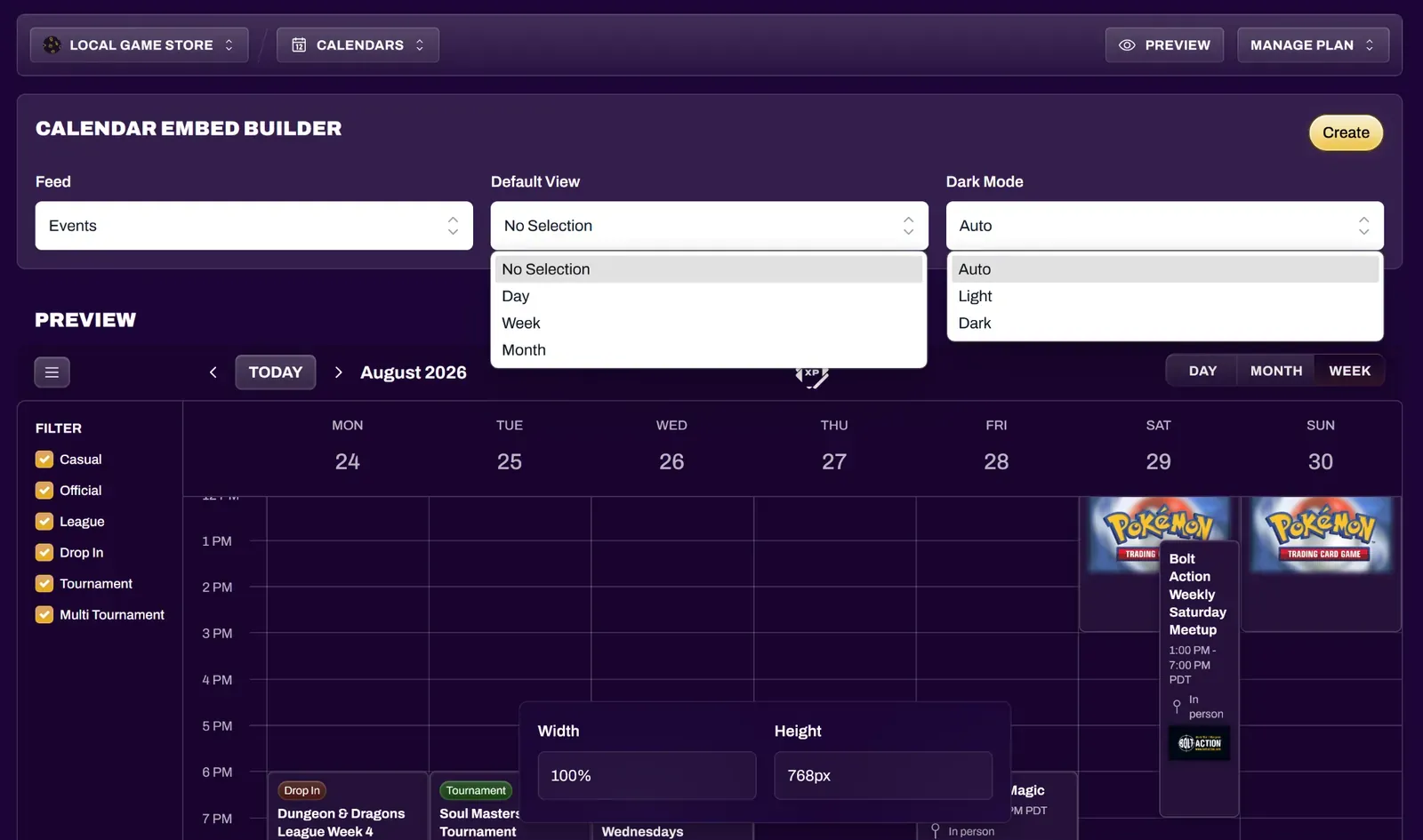Choose No Selection option in list
This screenshot has height=840, width=1423.
[709, 269]
